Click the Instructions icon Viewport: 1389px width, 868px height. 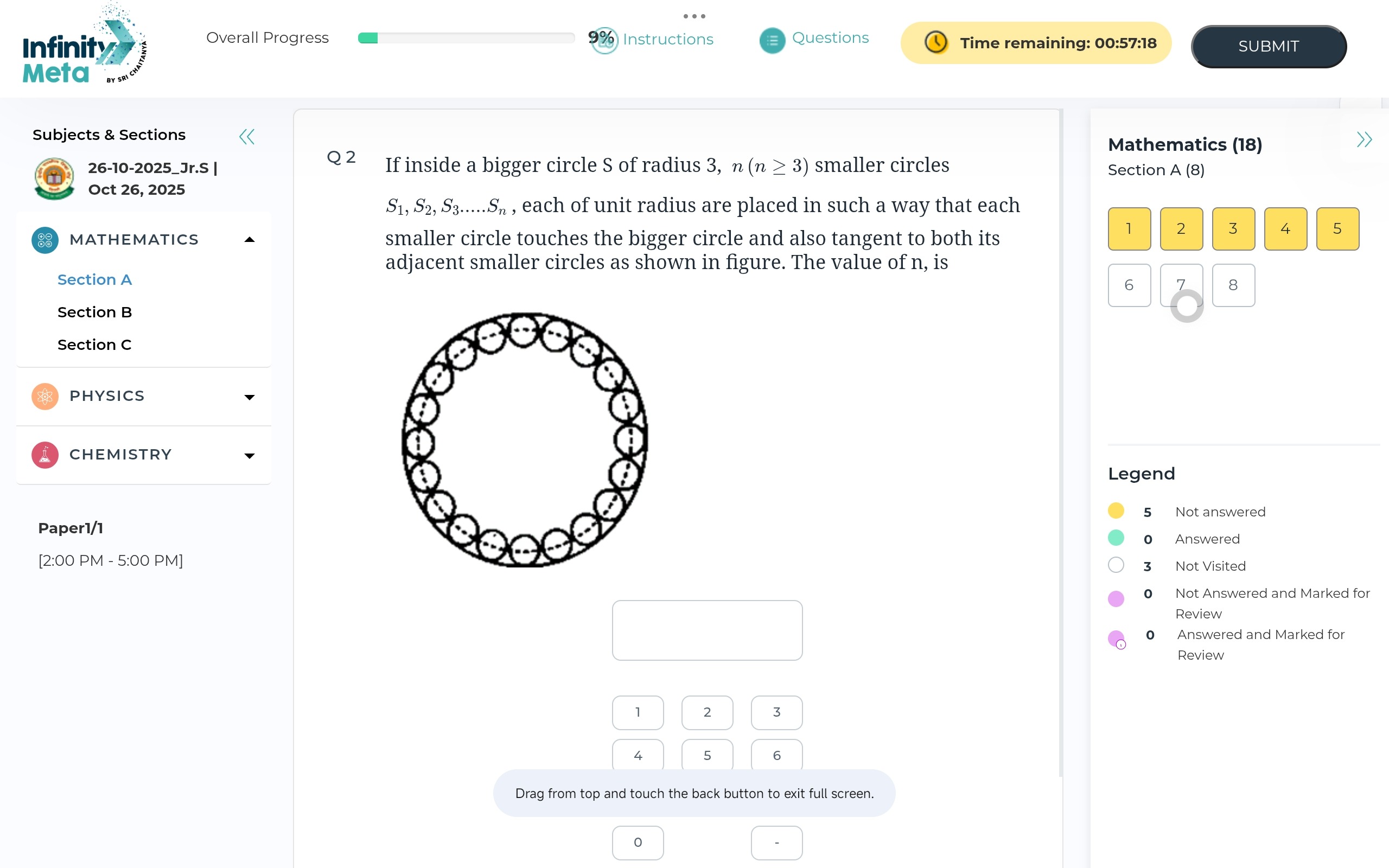pyautogui.click(x=604, y=40)
